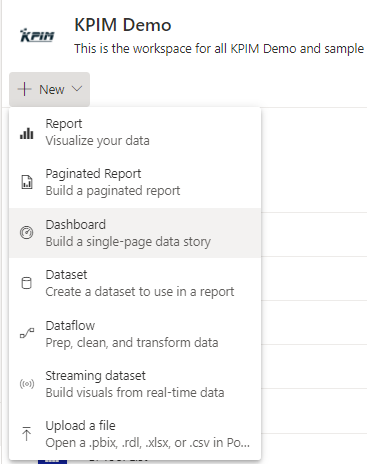367x464 pixels.
Task: Click the KPIM Demo workspace title
Action: [123, 25]
